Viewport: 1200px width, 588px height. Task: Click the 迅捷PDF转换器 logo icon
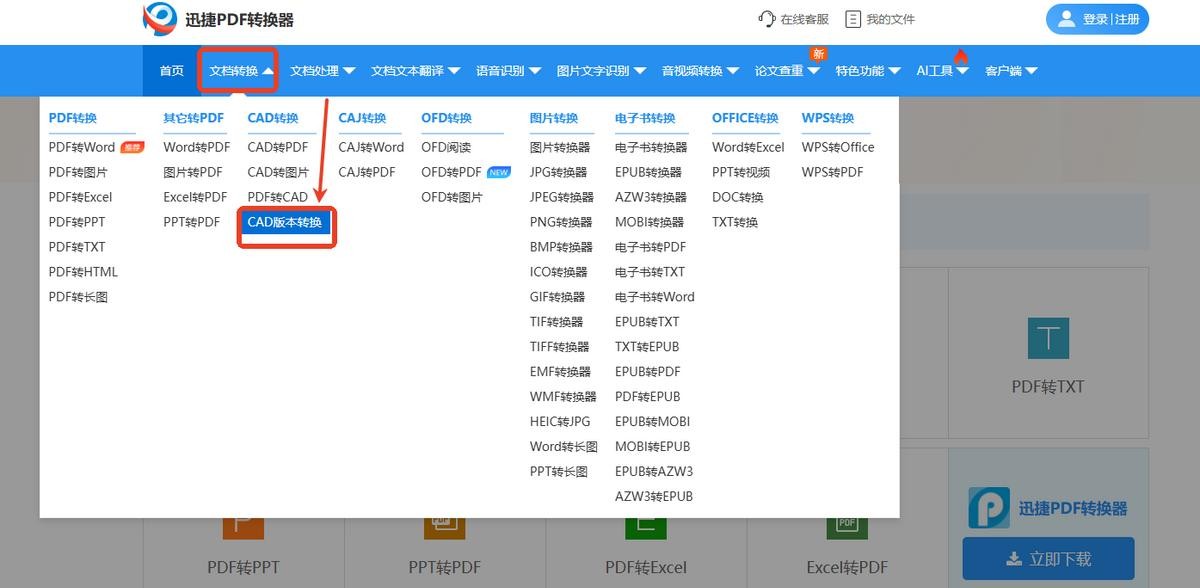[x=160, y=19]
